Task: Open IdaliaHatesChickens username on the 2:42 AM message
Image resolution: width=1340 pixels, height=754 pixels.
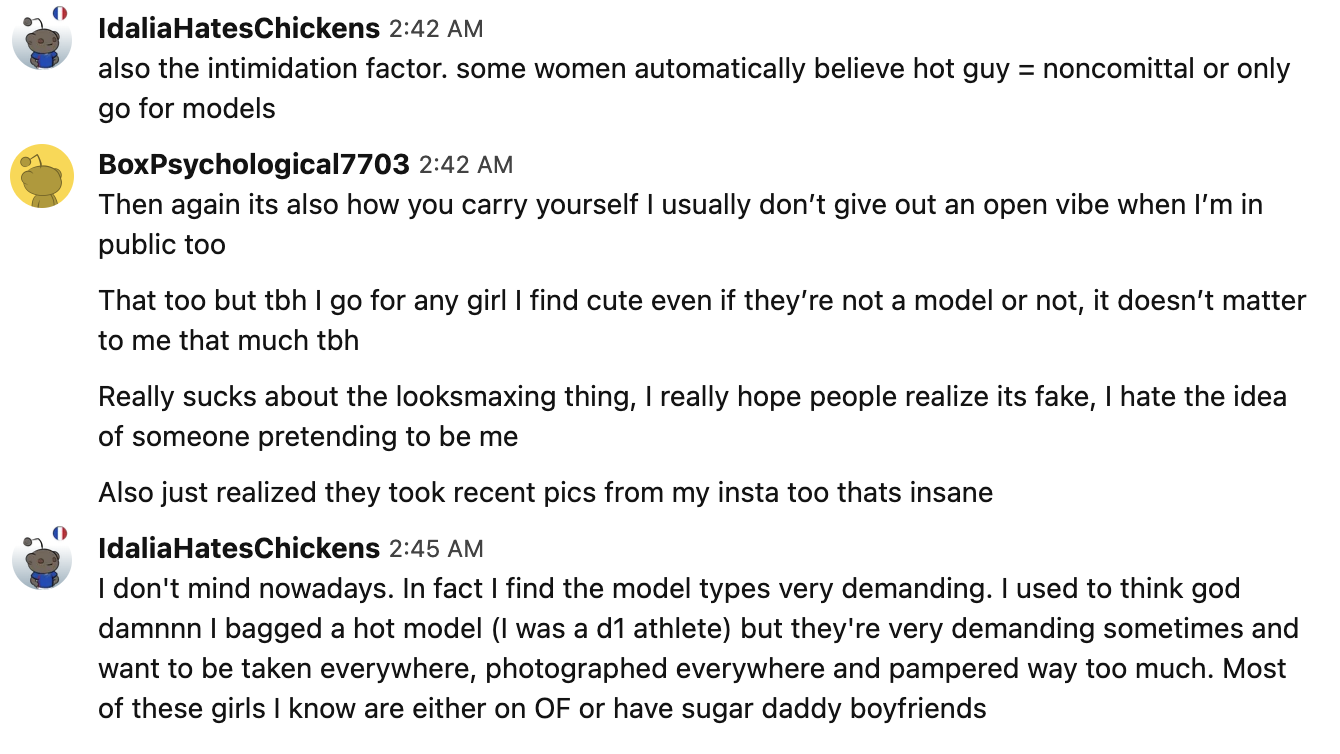Action: 239,29
